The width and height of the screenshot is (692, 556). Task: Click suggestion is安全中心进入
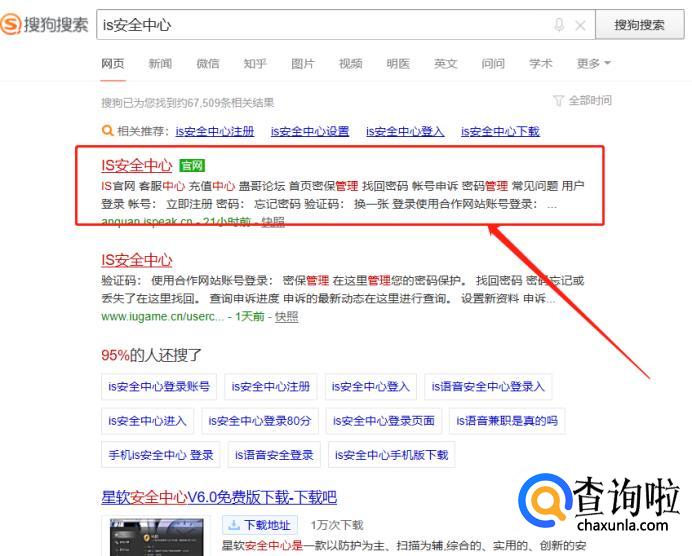(147, 421)
